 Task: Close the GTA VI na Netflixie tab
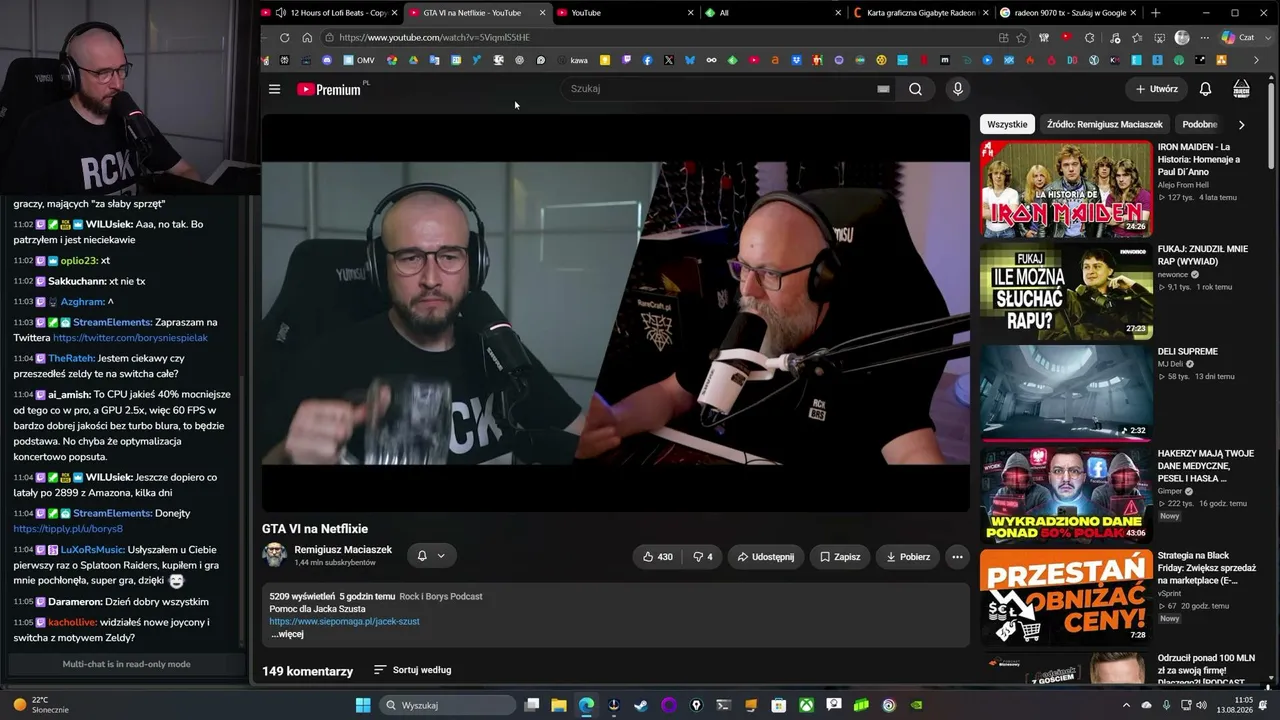click(x=543, y=13)
